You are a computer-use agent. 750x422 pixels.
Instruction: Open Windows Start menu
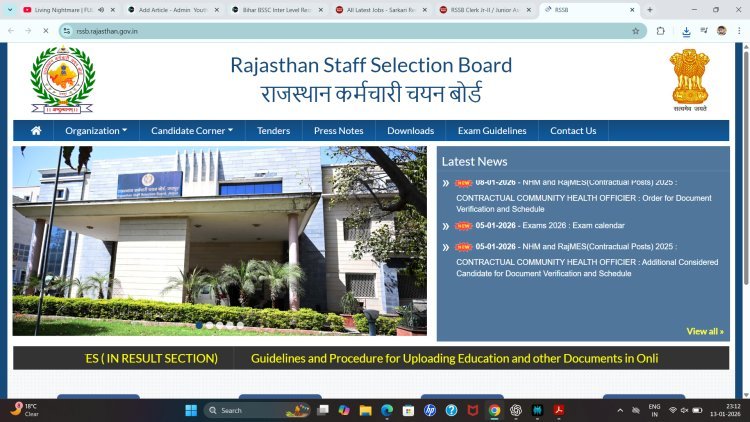(191, 411)
